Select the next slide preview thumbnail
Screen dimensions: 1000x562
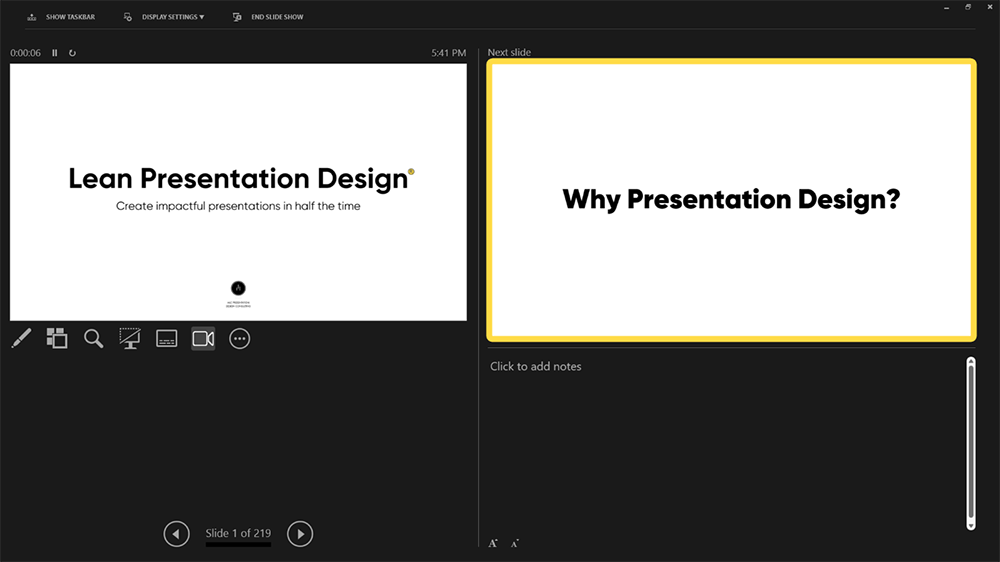click(731, 200)
